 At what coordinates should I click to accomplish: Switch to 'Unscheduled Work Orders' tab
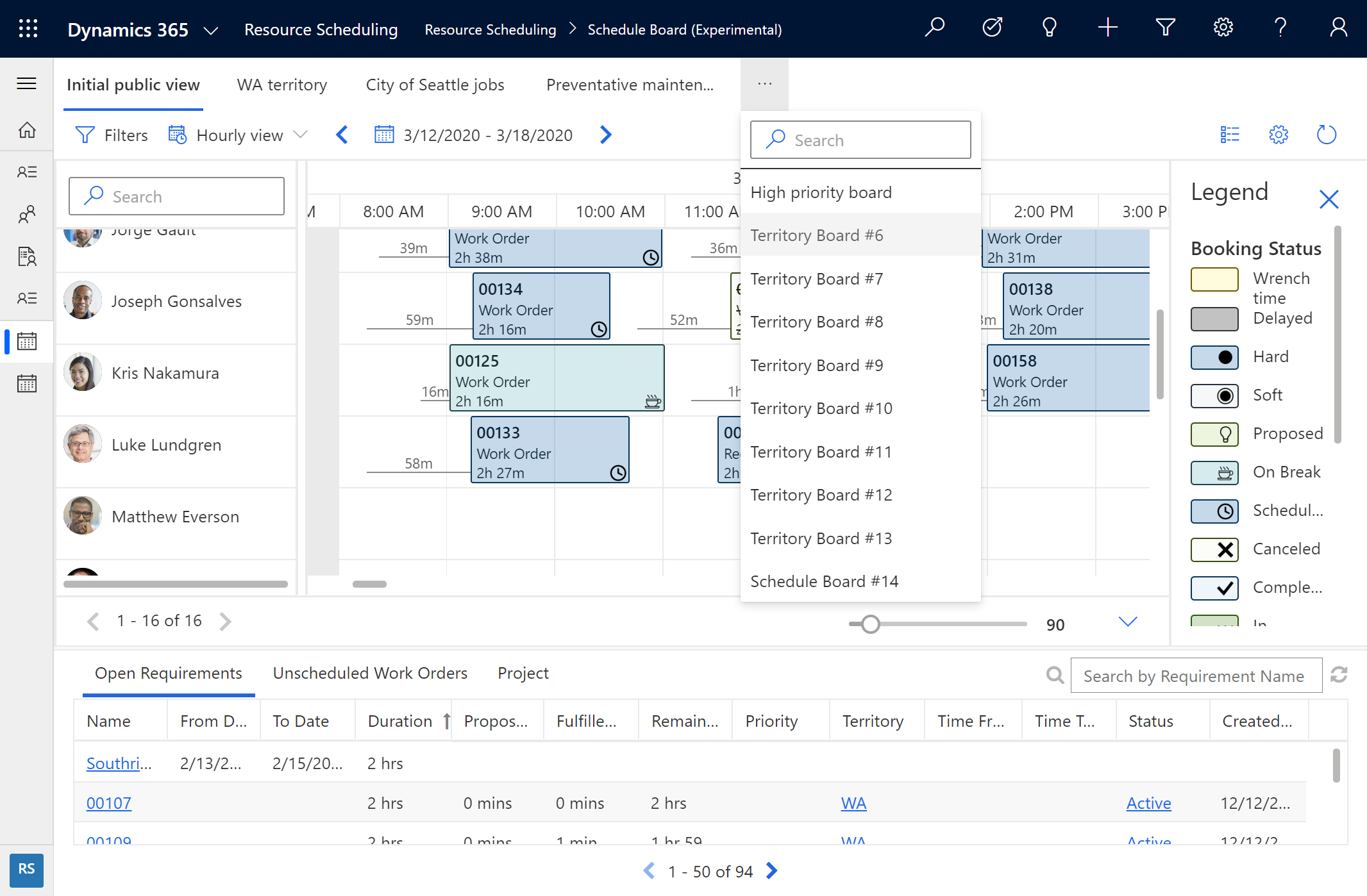coord(370,672)
